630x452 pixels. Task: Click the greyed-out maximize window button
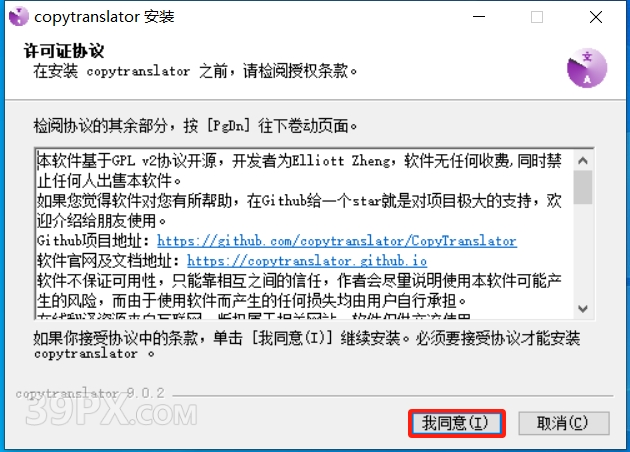point(537,17)
